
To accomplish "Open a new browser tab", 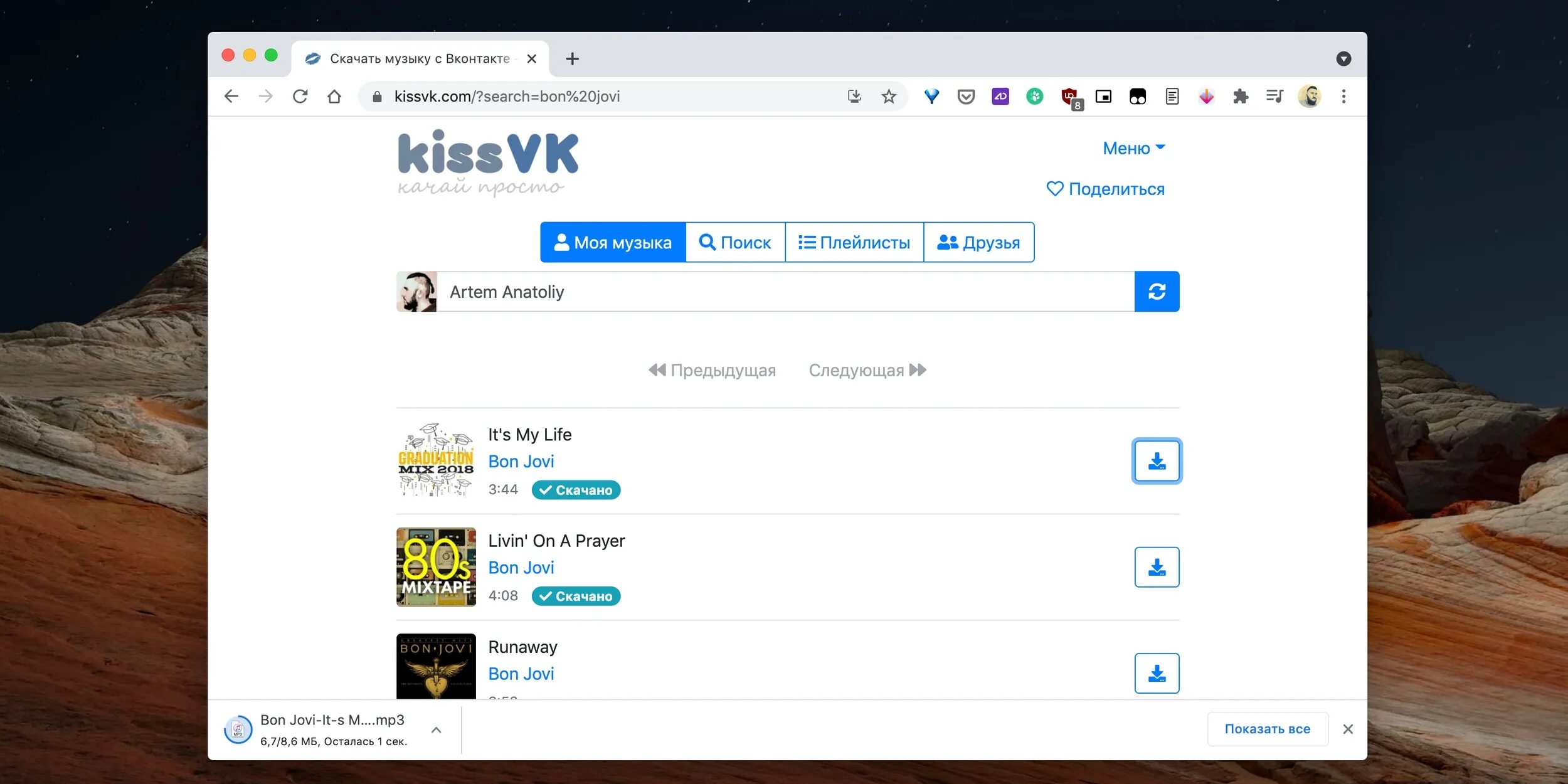I will tap(572, 59).
